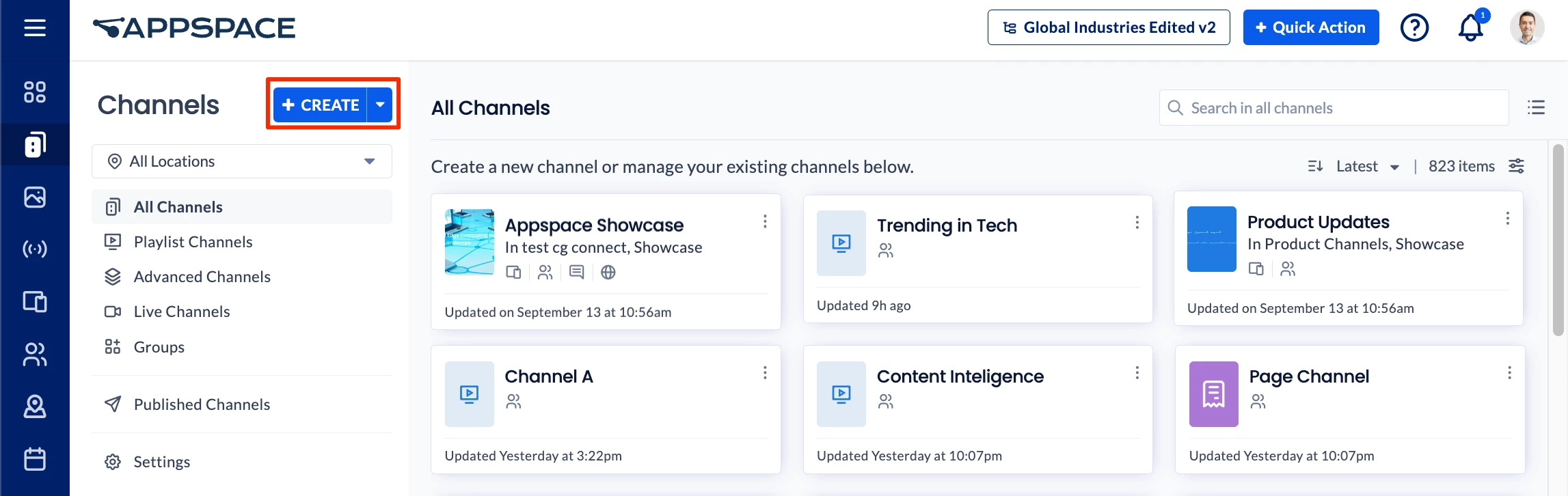The width and height of the screenshot is (1568, 496).
Task: Open the Page Channel title
Action: 1308,376
